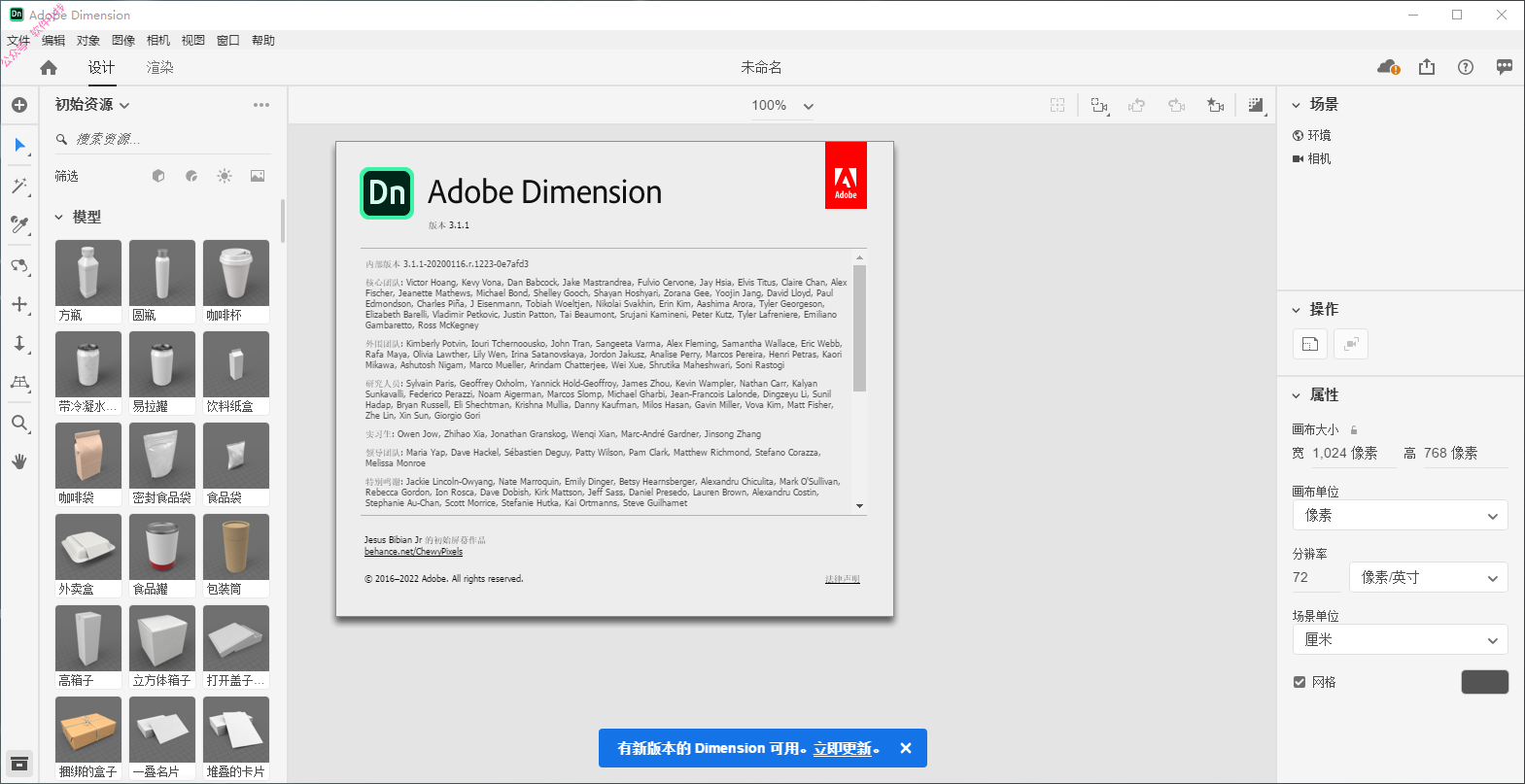Open camera bookmarks star icon
This screenshot has height=784, width=1525.
pyautogui.click(x=1215, y=105)
